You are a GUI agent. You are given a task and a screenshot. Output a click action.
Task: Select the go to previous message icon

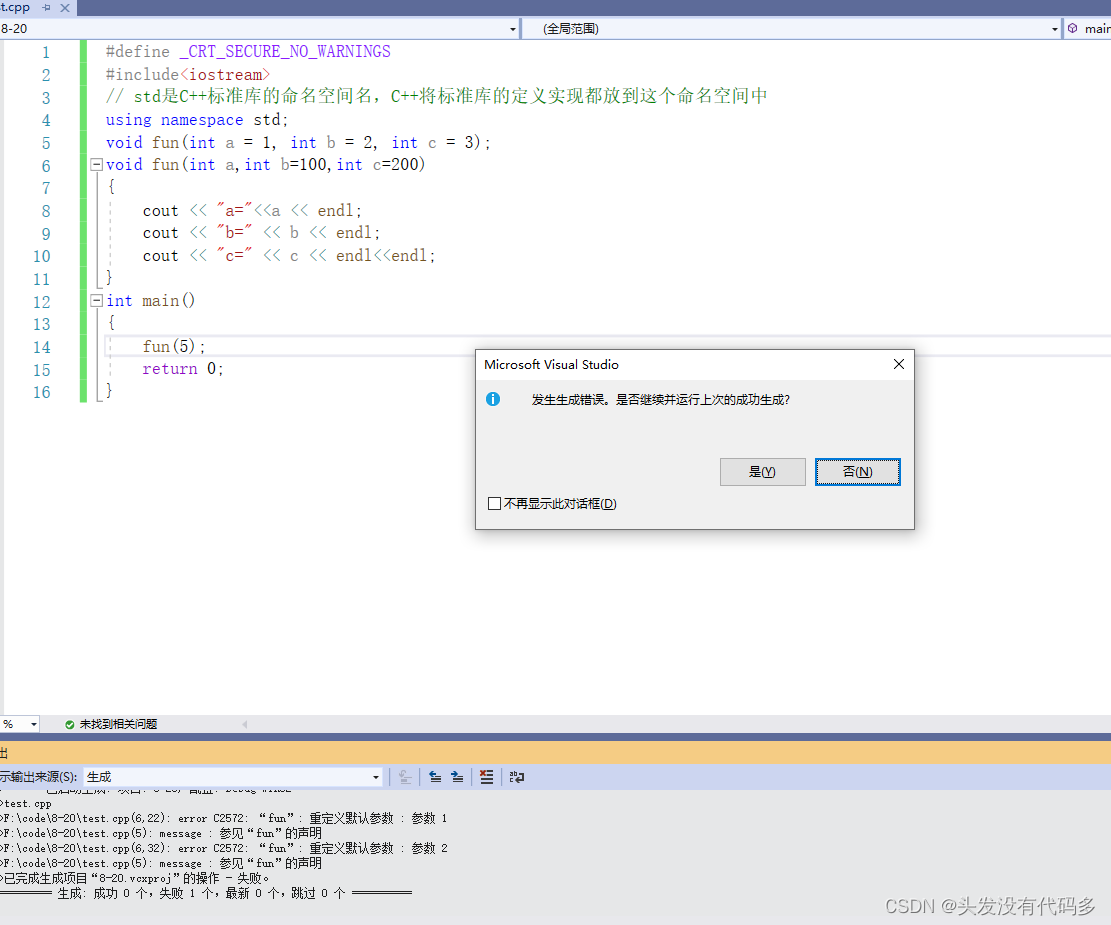[434, 776]
